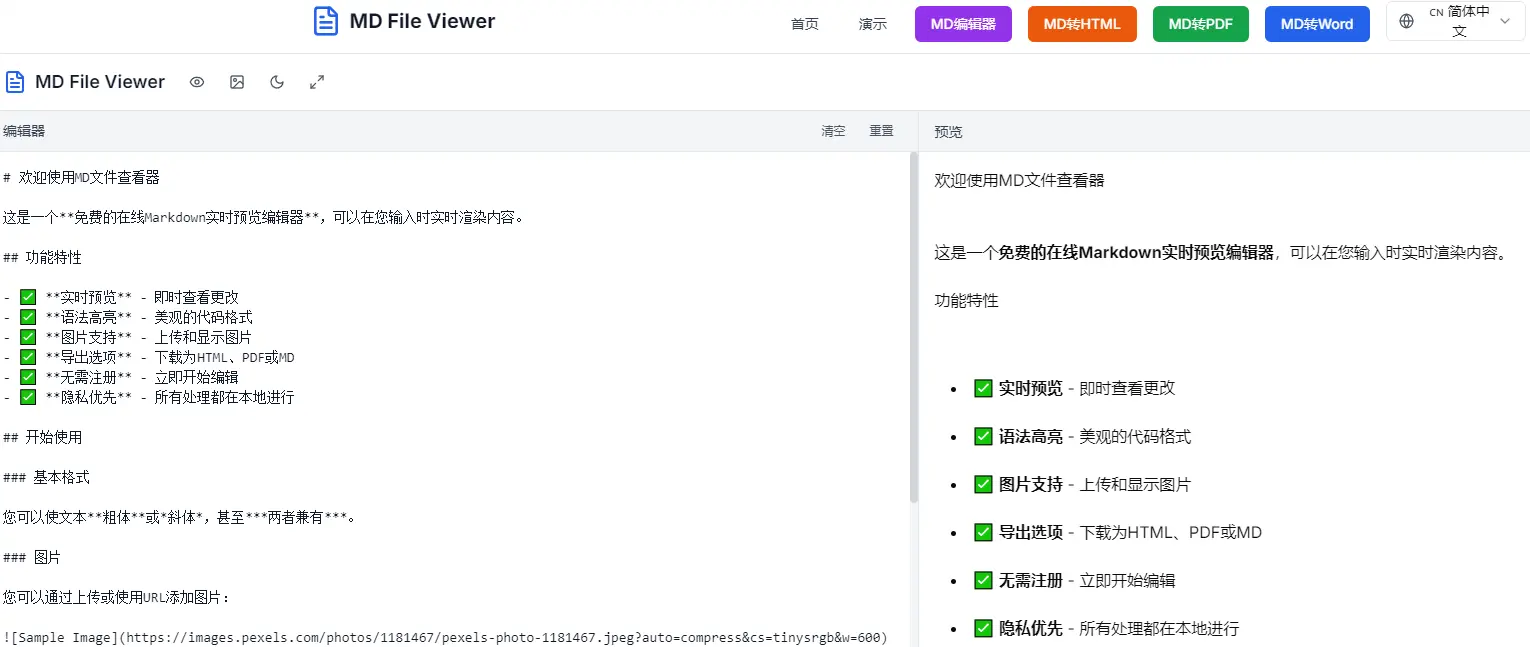Viewport: 1530px width, 647px height.
Task: Enable dark mode with the moon icon
Action: tap(277, 82)
